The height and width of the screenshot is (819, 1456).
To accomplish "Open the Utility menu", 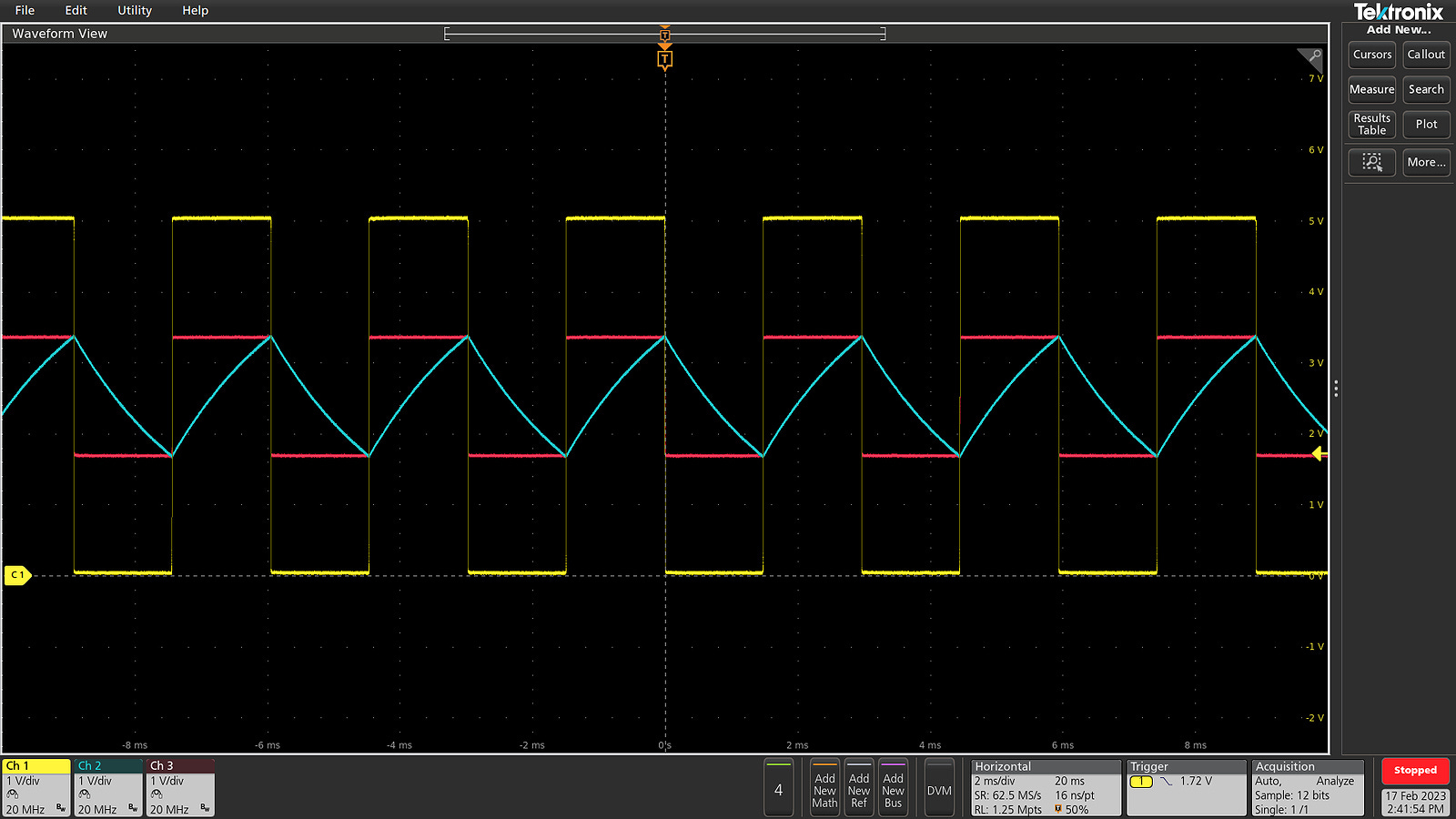I will click(x=134, y=10).
